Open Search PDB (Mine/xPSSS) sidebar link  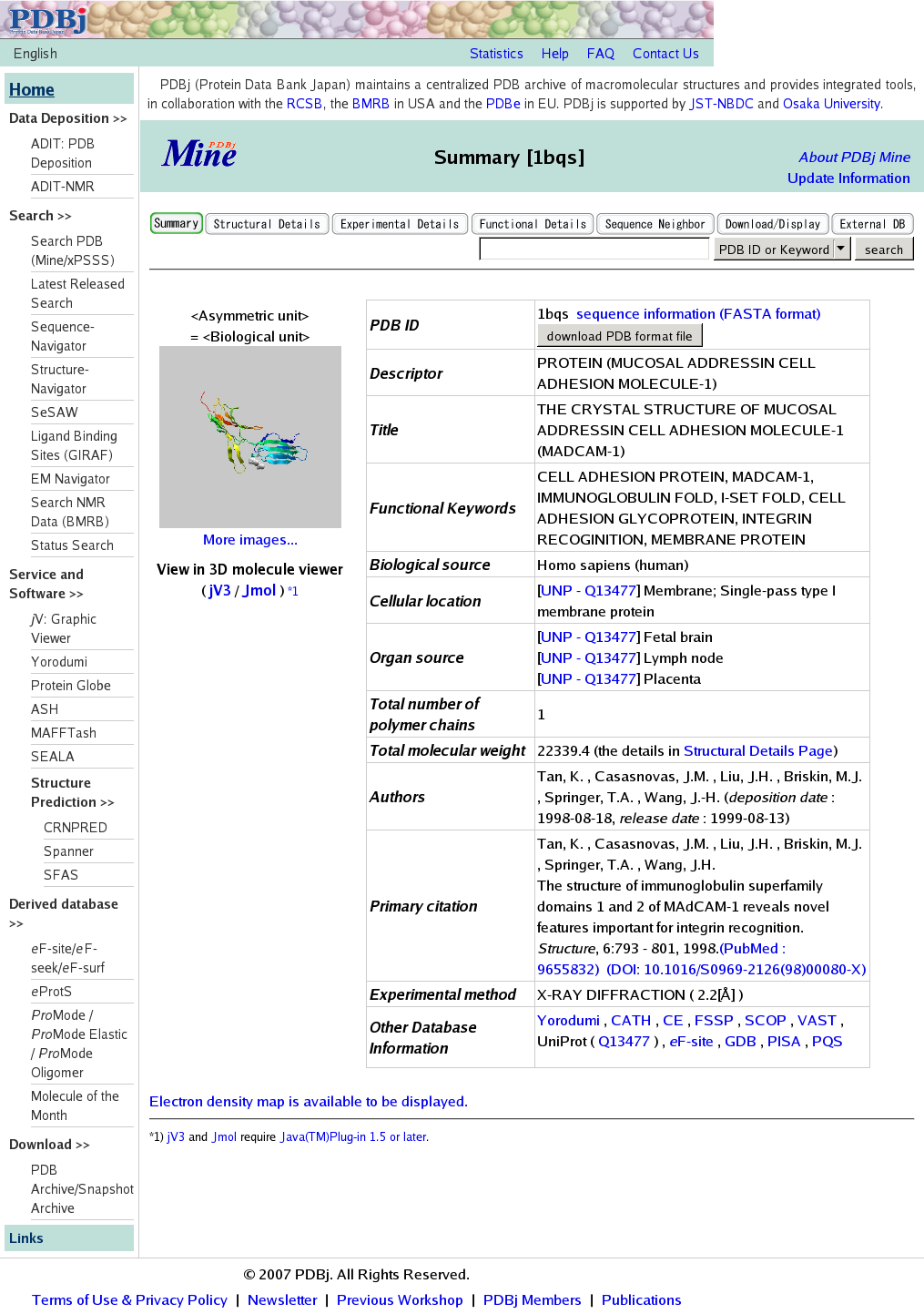(x=73, y=250)
